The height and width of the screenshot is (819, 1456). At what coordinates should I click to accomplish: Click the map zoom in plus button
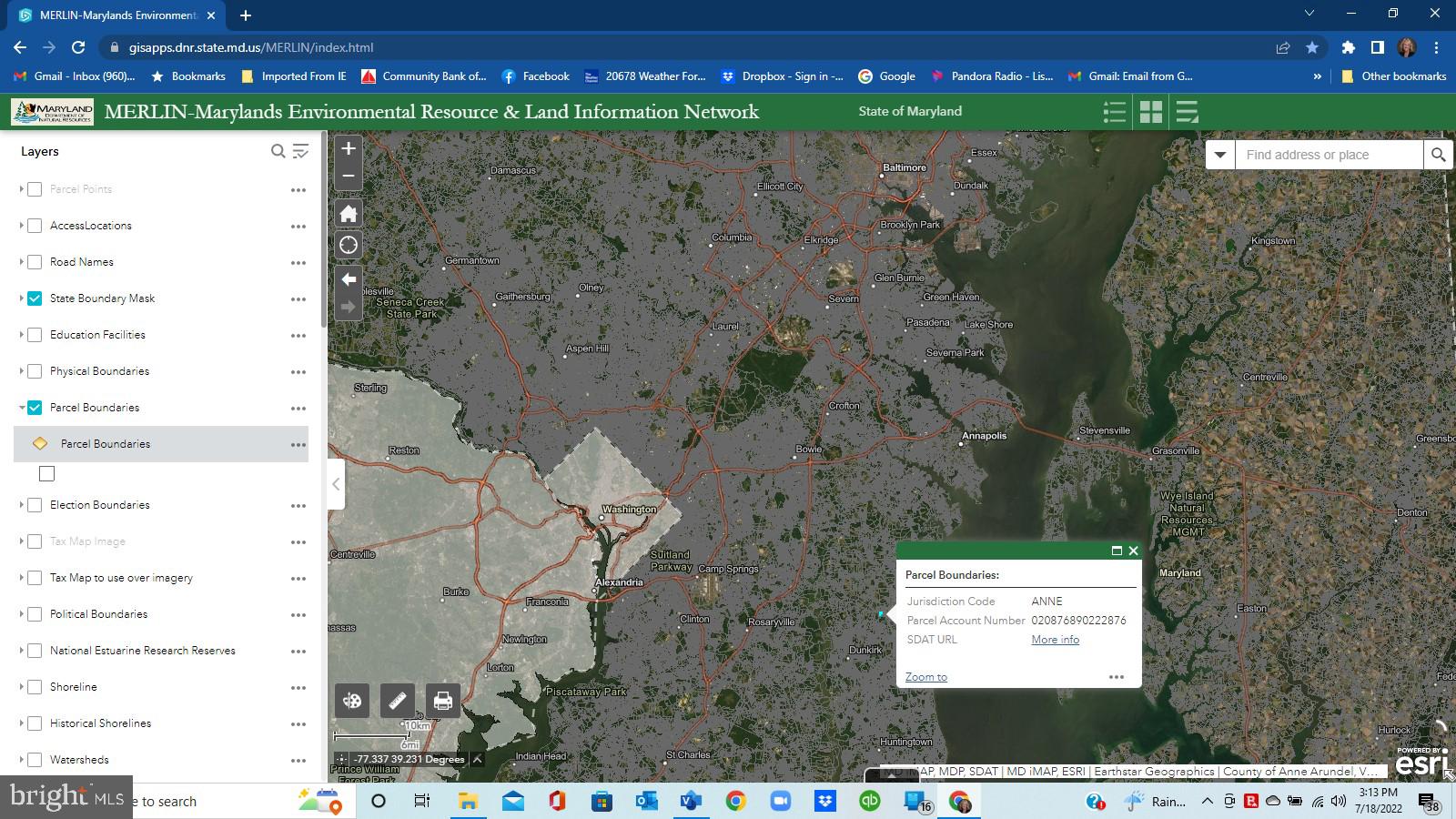pyautogui.click(x=349, y=148)
